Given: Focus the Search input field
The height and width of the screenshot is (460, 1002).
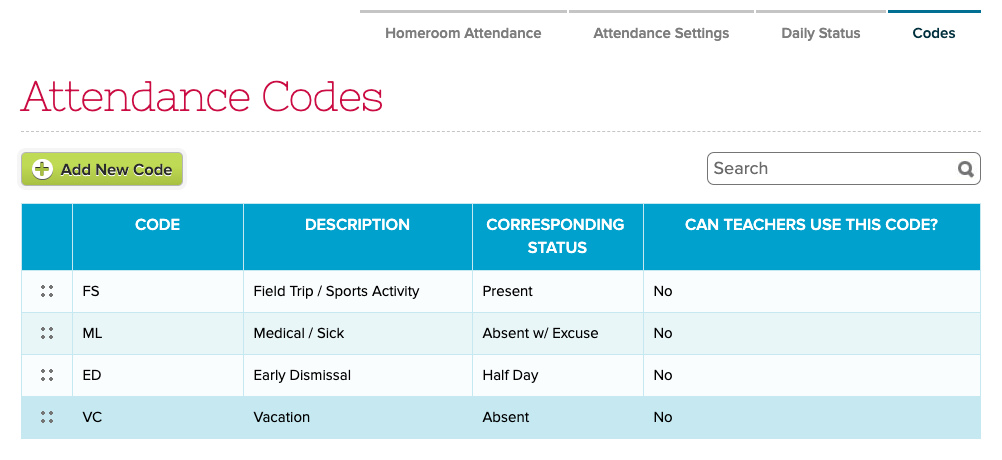Looking at the screenshot, I should click(x=830, y=169).
